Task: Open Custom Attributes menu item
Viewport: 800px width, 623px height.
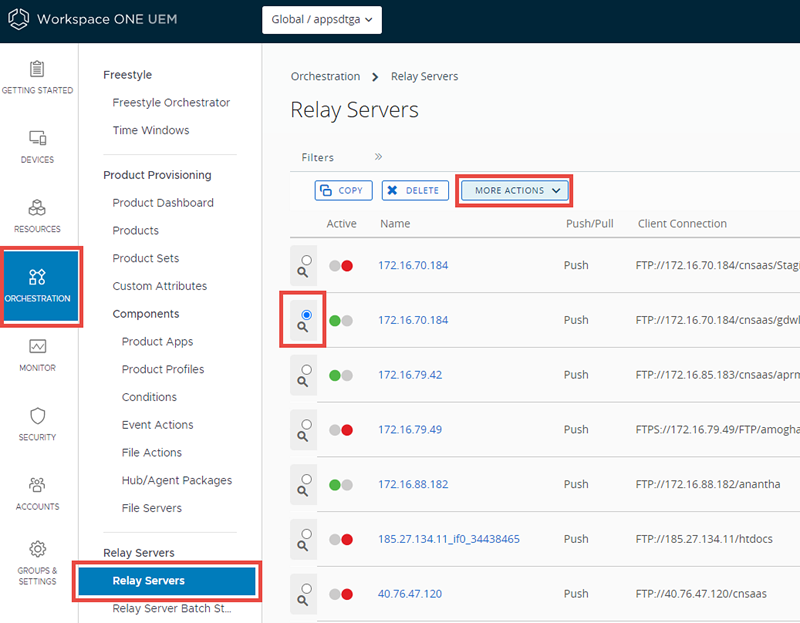Action: 160,286
